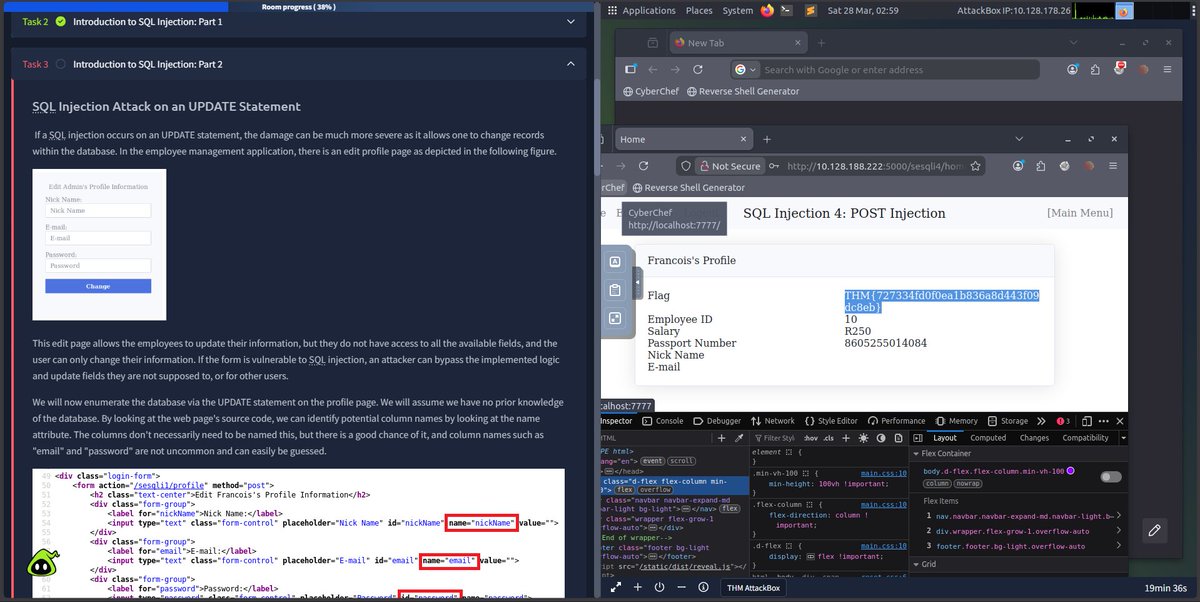The width and height of the screenshot is (1200, 602).
Task: Open flex item footer.footer arrow
Action: [1118, 545]
